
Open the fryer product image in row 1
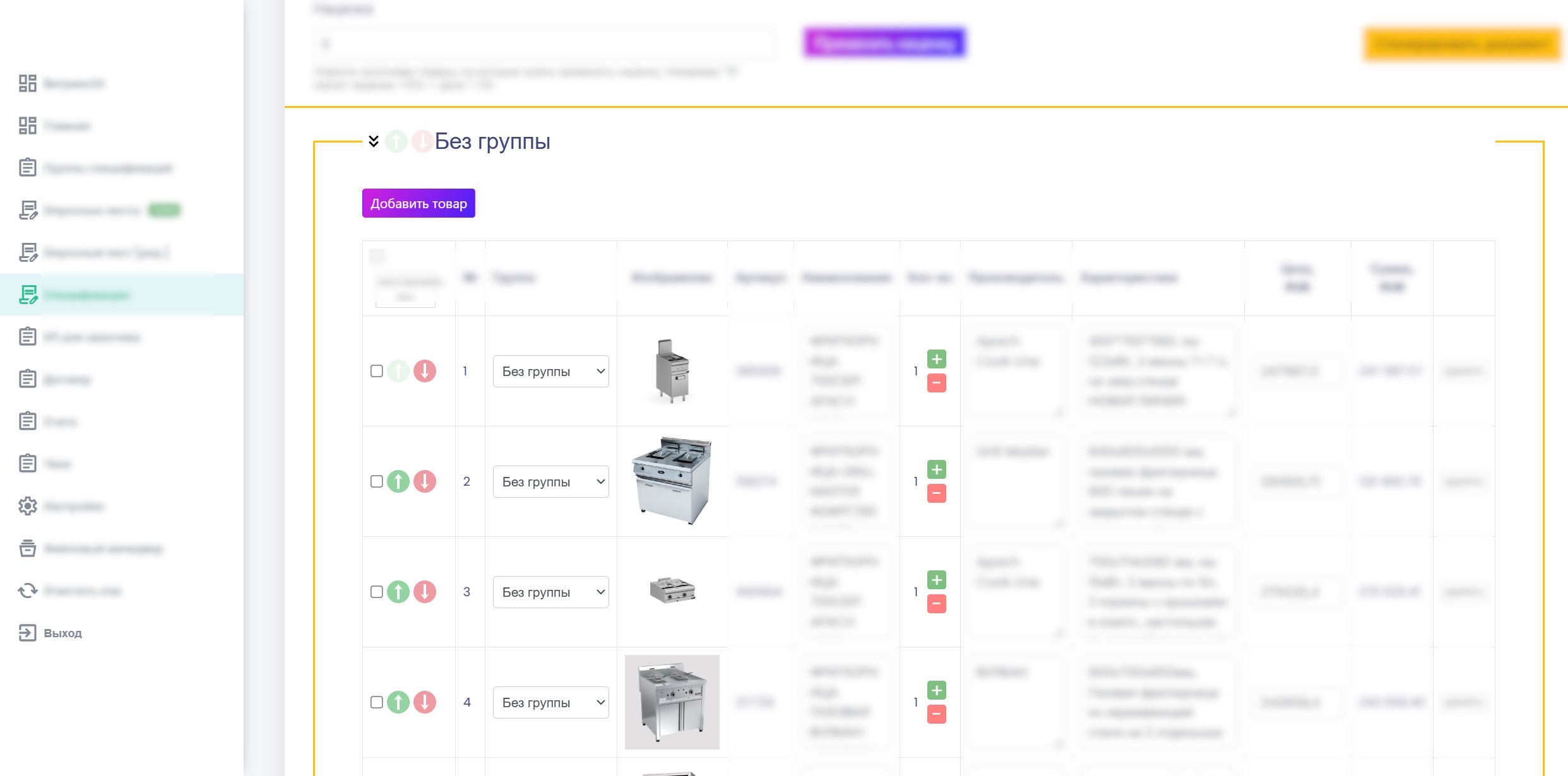[x=672, y=371]
